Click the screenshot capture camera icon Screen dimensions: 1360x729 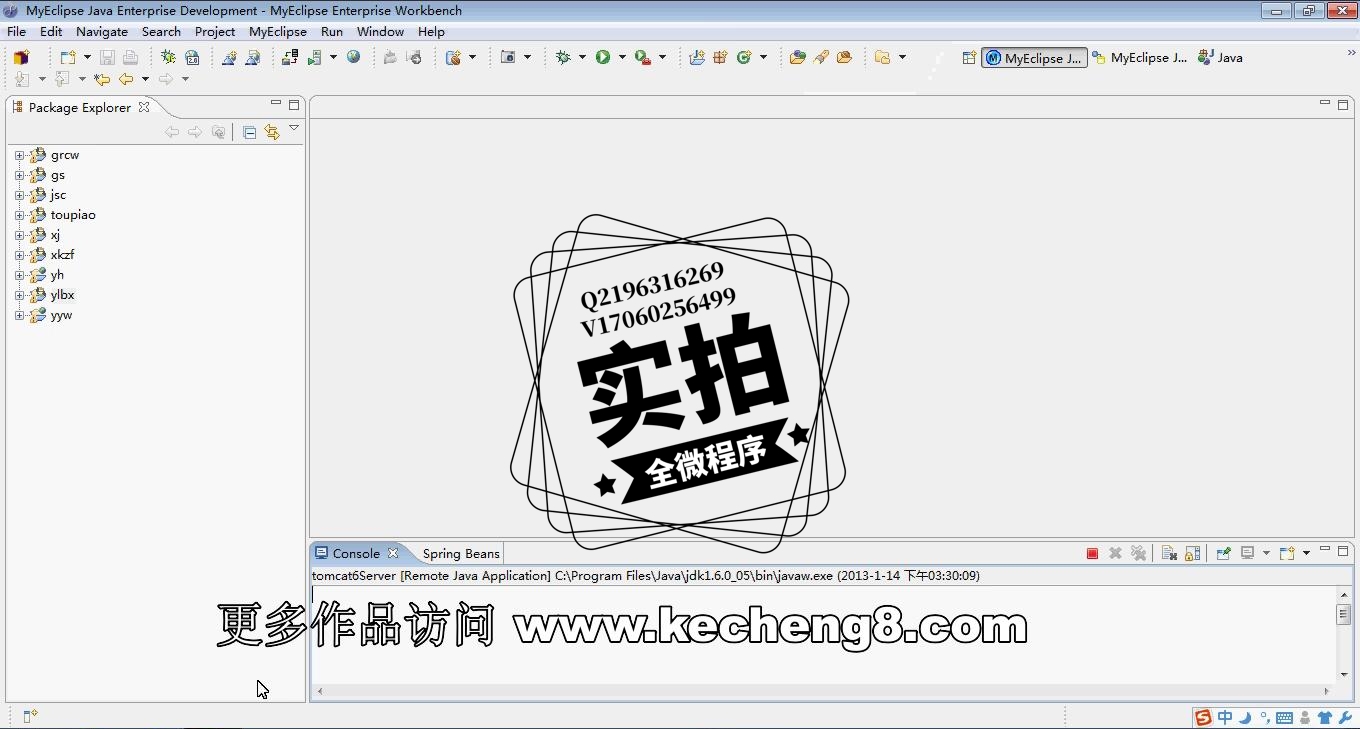click(x=508, y=58)
